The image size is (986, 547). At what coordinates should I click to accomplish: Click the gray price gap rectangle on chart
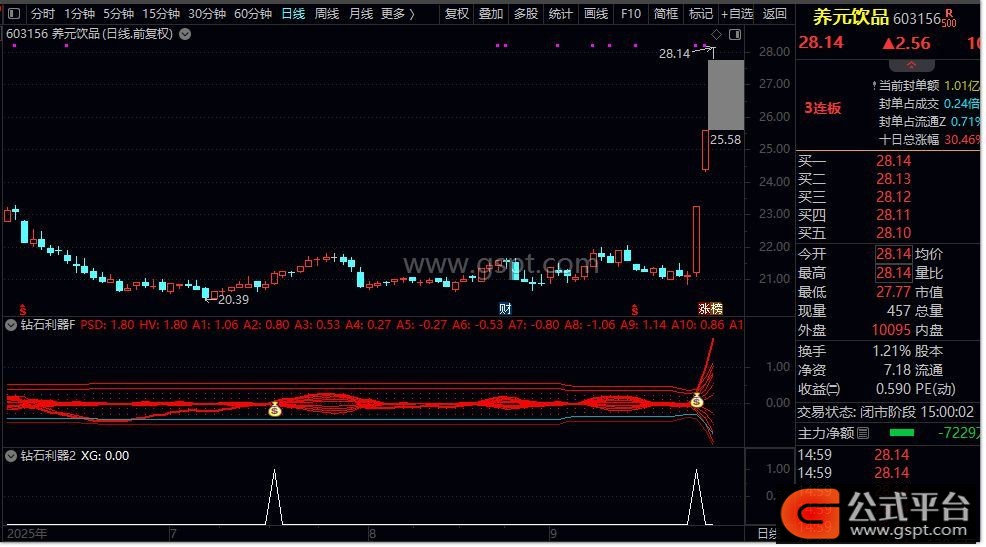pos(726,95)
